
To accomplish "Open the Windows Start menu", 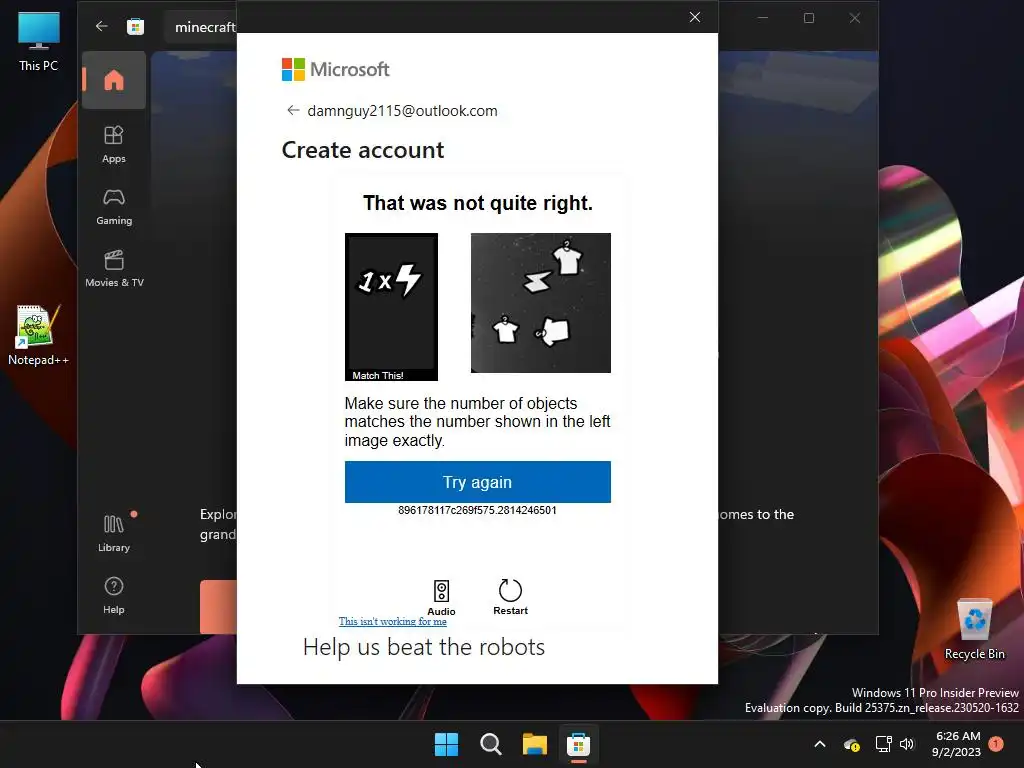I will pos(447,744).
